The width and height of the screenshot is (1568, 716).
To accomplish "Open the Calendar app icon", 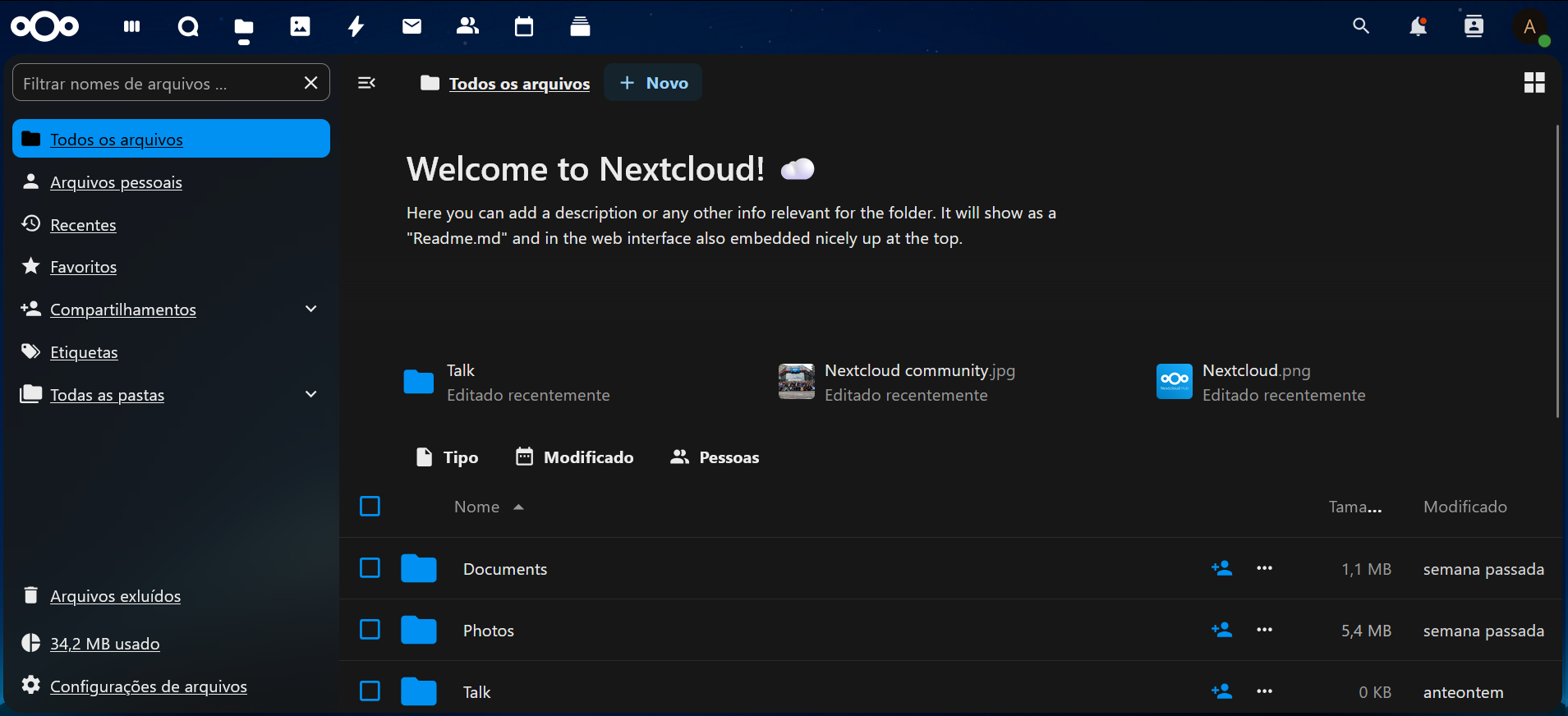I will 524,27.
